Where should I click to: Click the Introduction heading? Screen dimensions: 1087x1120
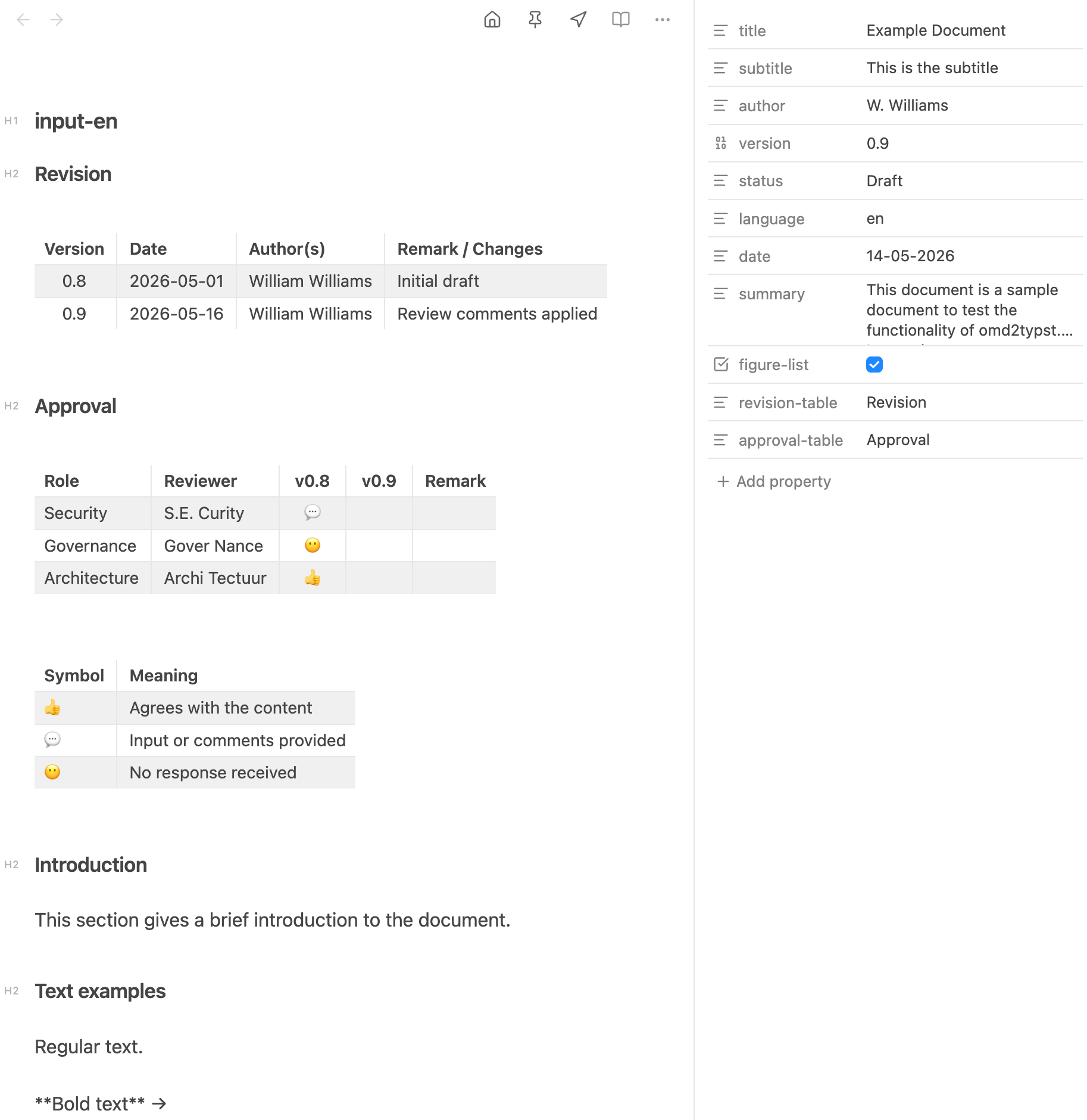click(91, 865)
